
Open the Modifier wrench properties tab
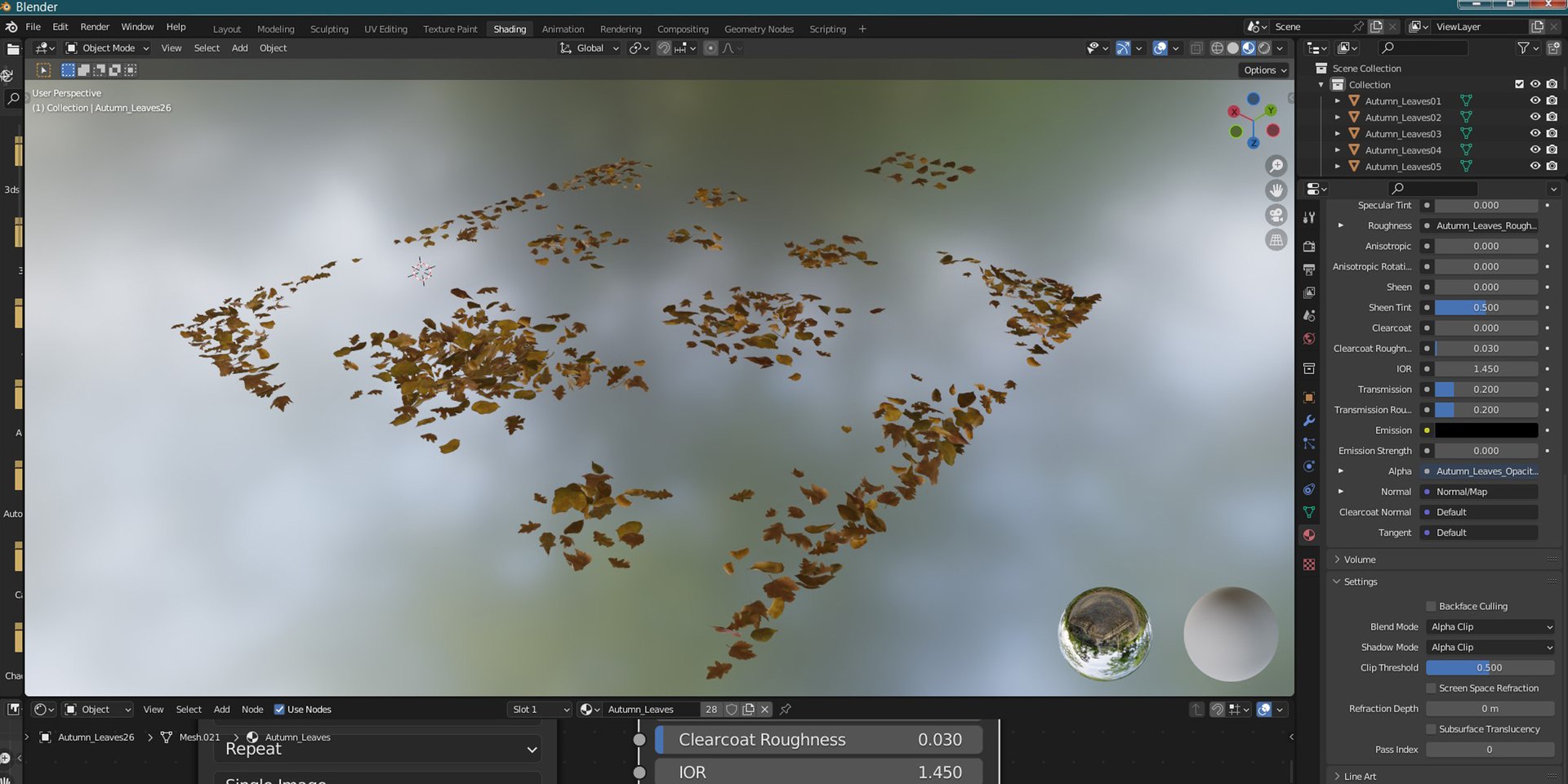(1309, 421)
